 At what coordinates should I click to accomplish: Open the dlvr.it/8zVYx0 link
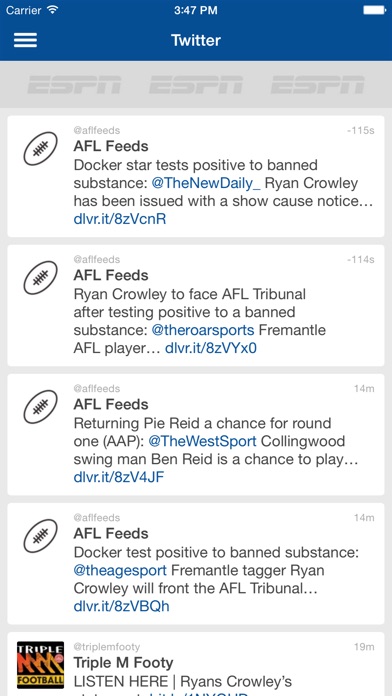(210, 348)
